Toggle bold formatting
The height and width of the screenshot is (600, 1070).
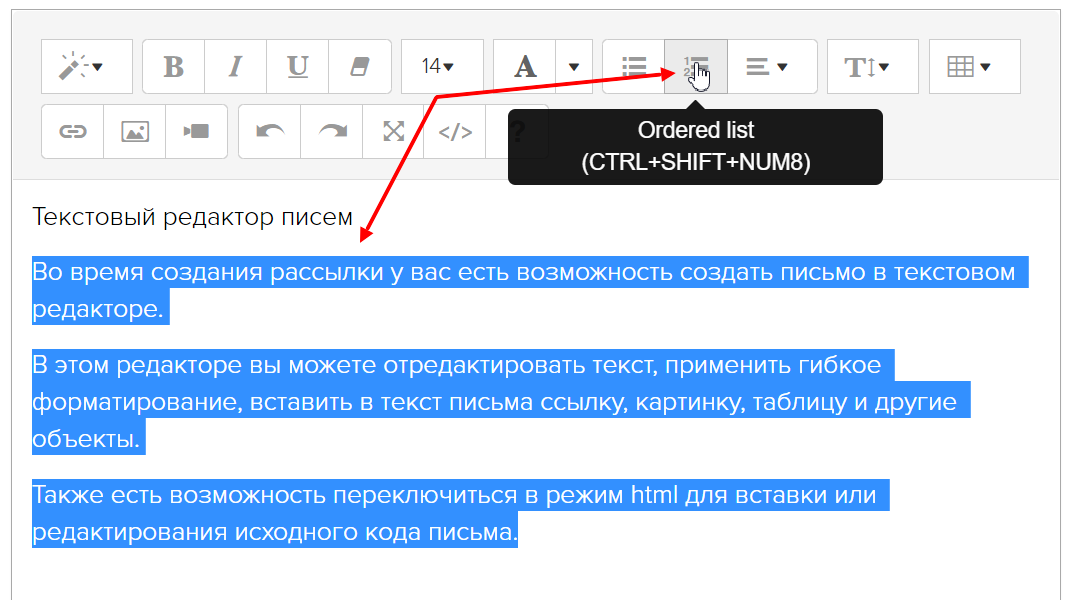click(173, 67)
